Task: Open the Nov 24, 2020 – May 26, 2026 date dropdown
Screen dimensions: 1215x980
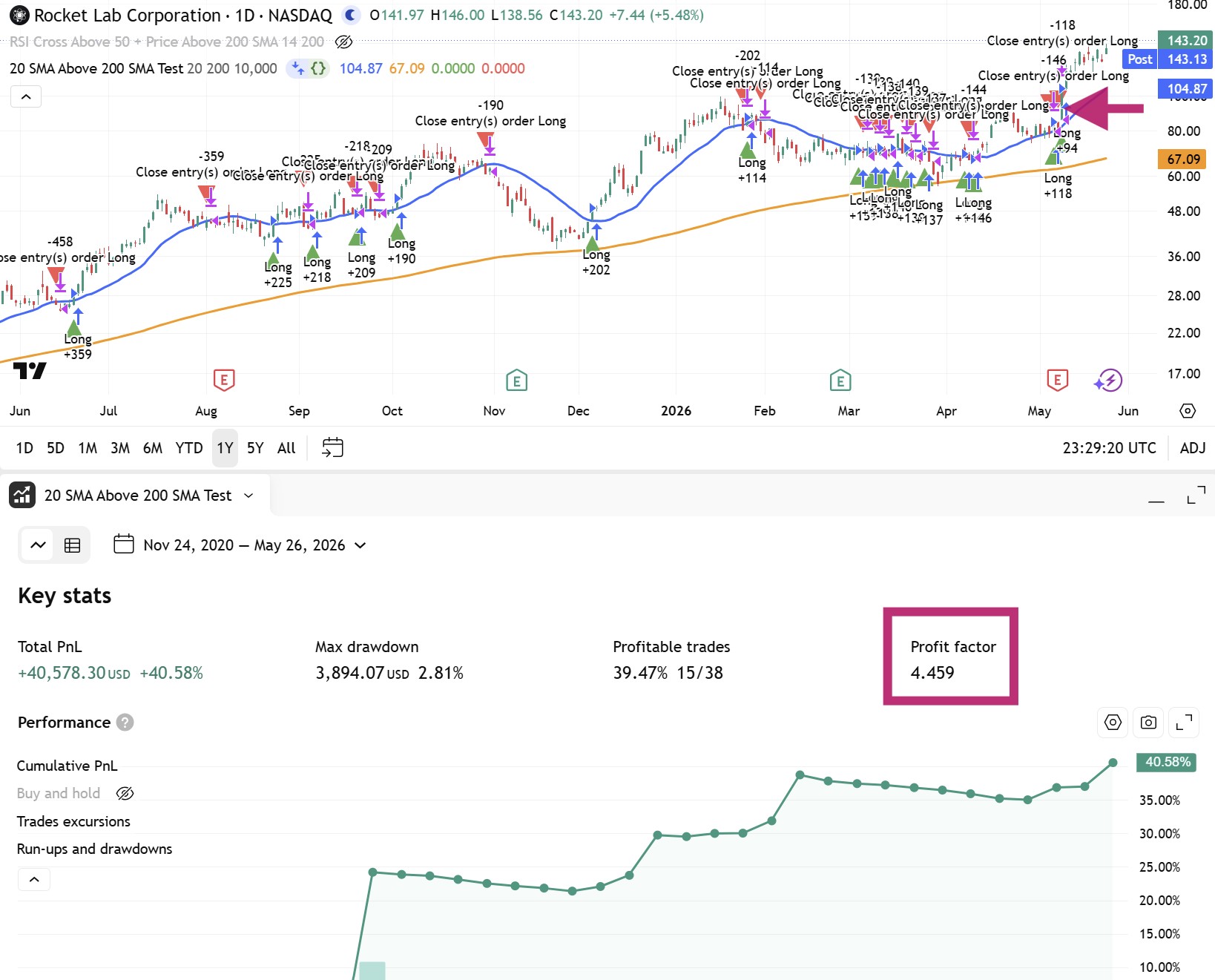Action: tap(255, 545)
